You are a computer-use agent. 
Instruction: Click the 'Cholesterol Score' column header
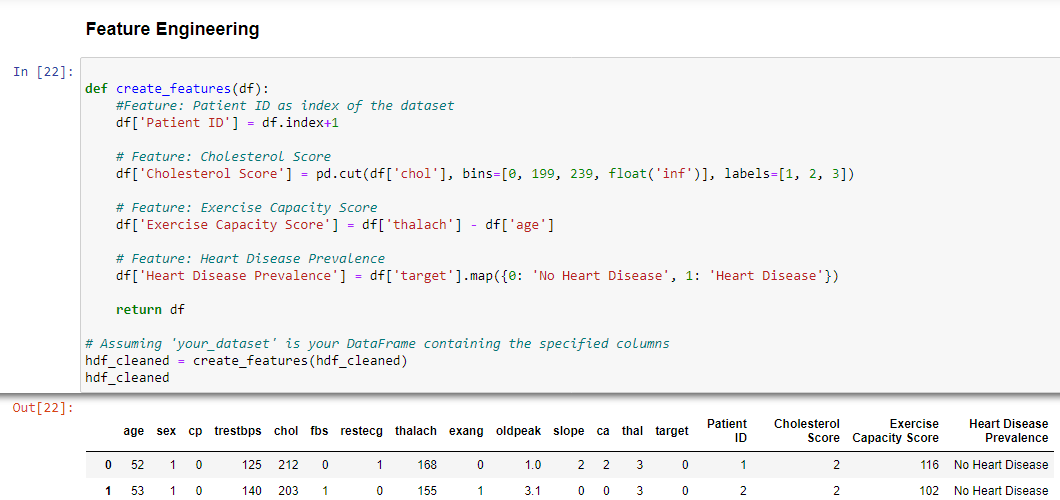(x=807, y=430)
